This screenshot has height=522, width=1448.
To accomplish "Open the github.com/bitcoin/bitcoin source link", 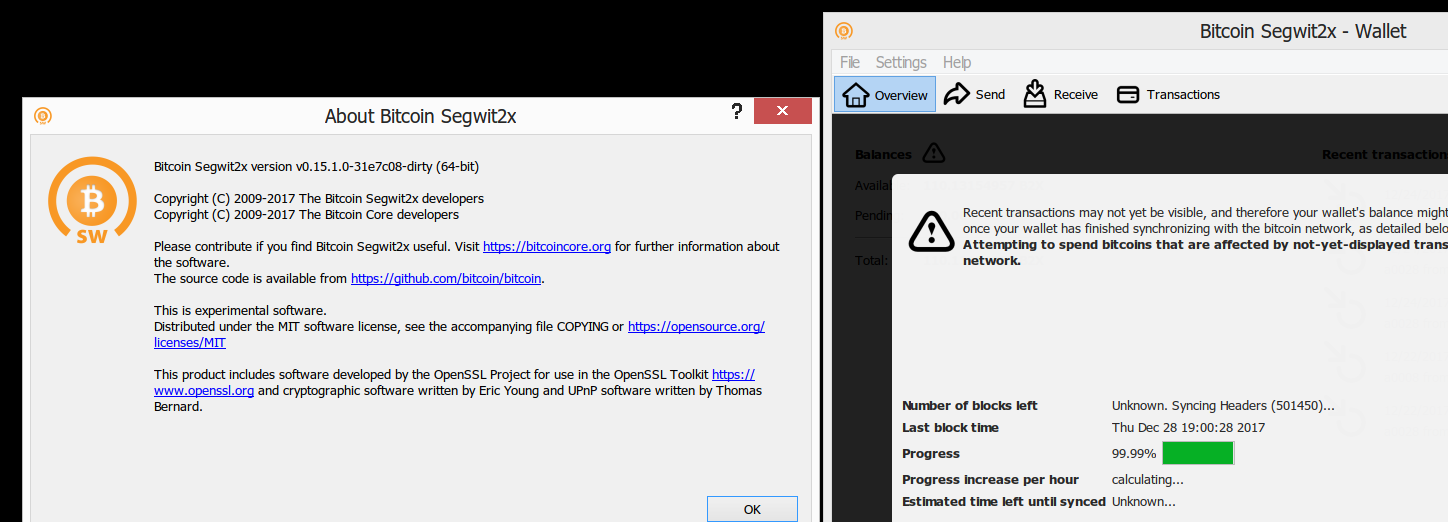I will 446,279.
